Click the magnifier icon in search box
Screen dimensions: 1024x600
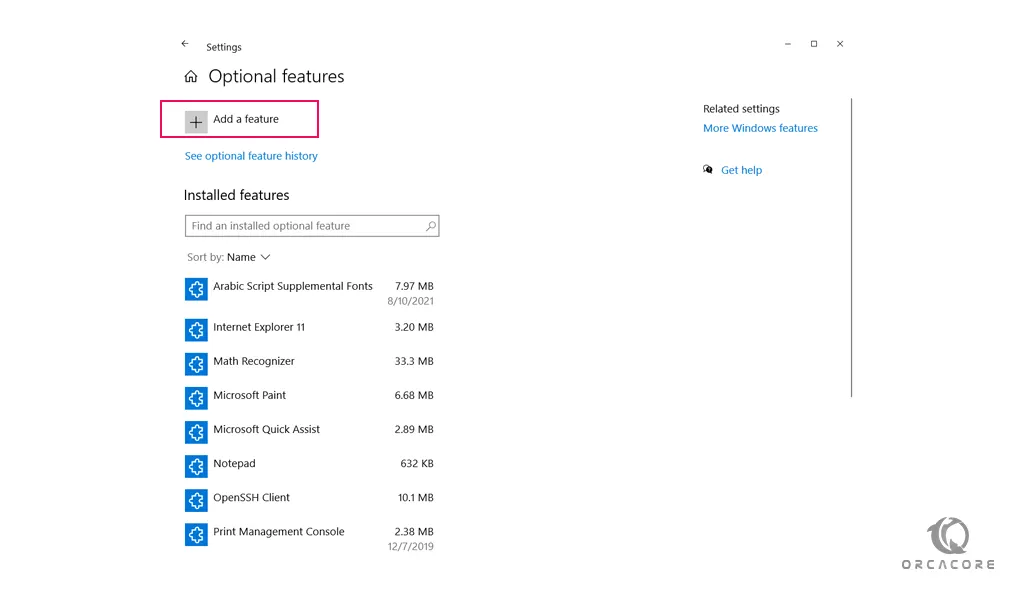coord(431,226)
